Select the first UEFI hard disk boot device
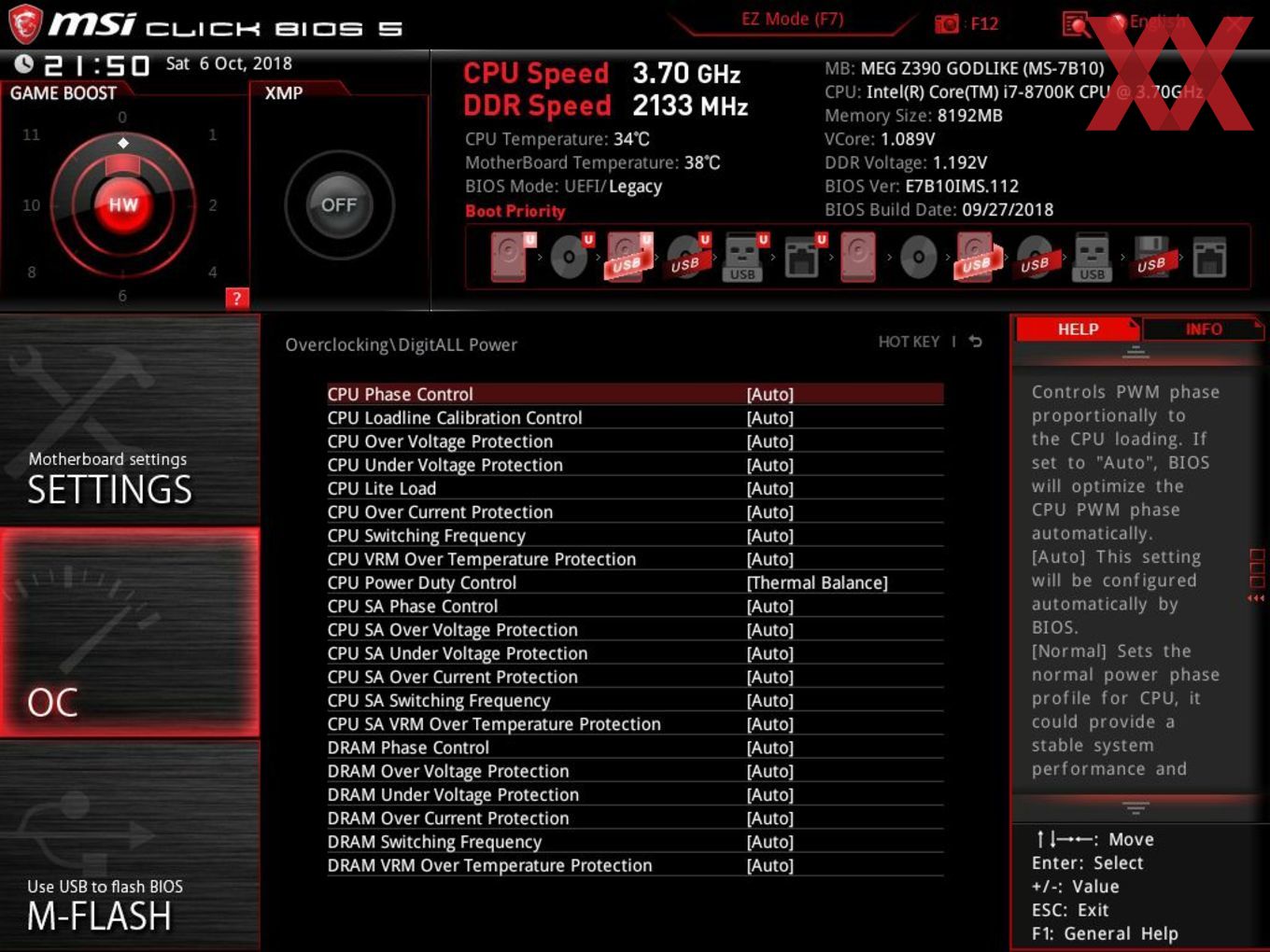This screenshot has height=952, width=1270. click(x=513, y=257)
